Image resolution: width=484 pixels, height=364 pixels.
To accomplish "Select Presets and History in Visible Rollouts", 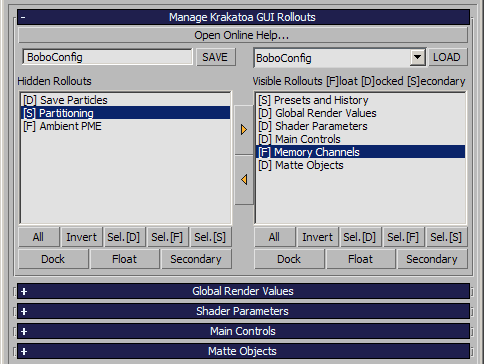I will point(361,100).
